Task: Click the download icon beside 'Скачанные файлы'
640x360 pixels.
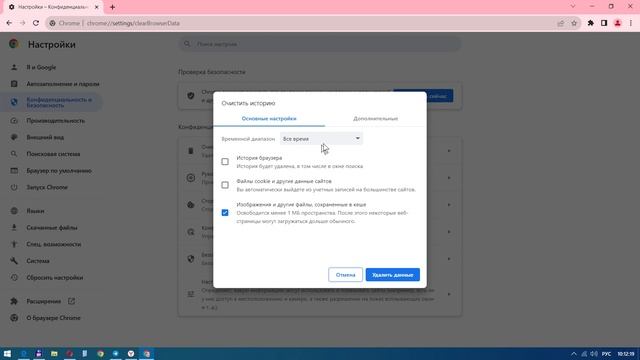Action: pos(14,228)
